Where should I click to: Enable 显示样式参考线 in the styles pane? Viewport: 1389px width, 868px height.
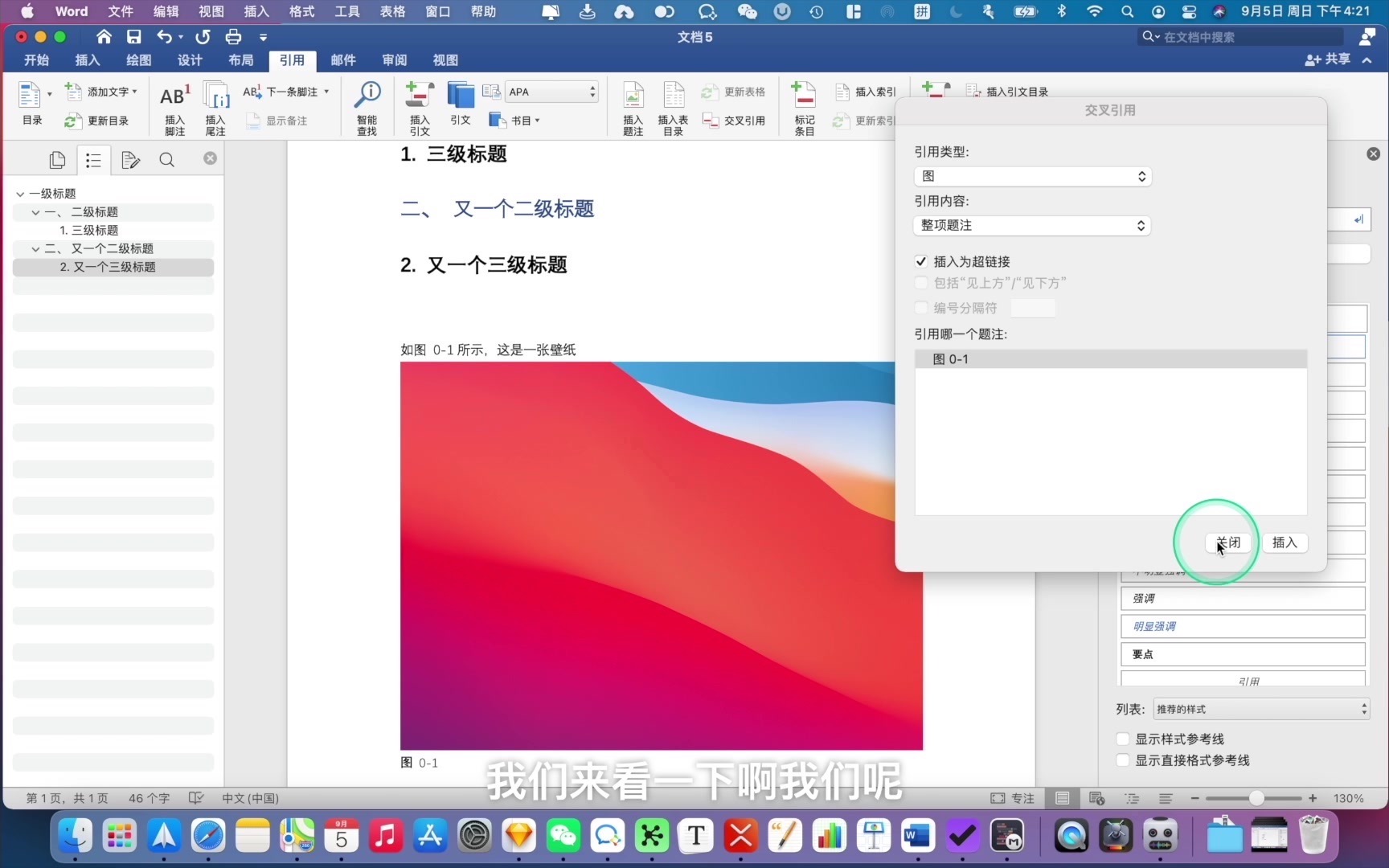coord(1121,739)
